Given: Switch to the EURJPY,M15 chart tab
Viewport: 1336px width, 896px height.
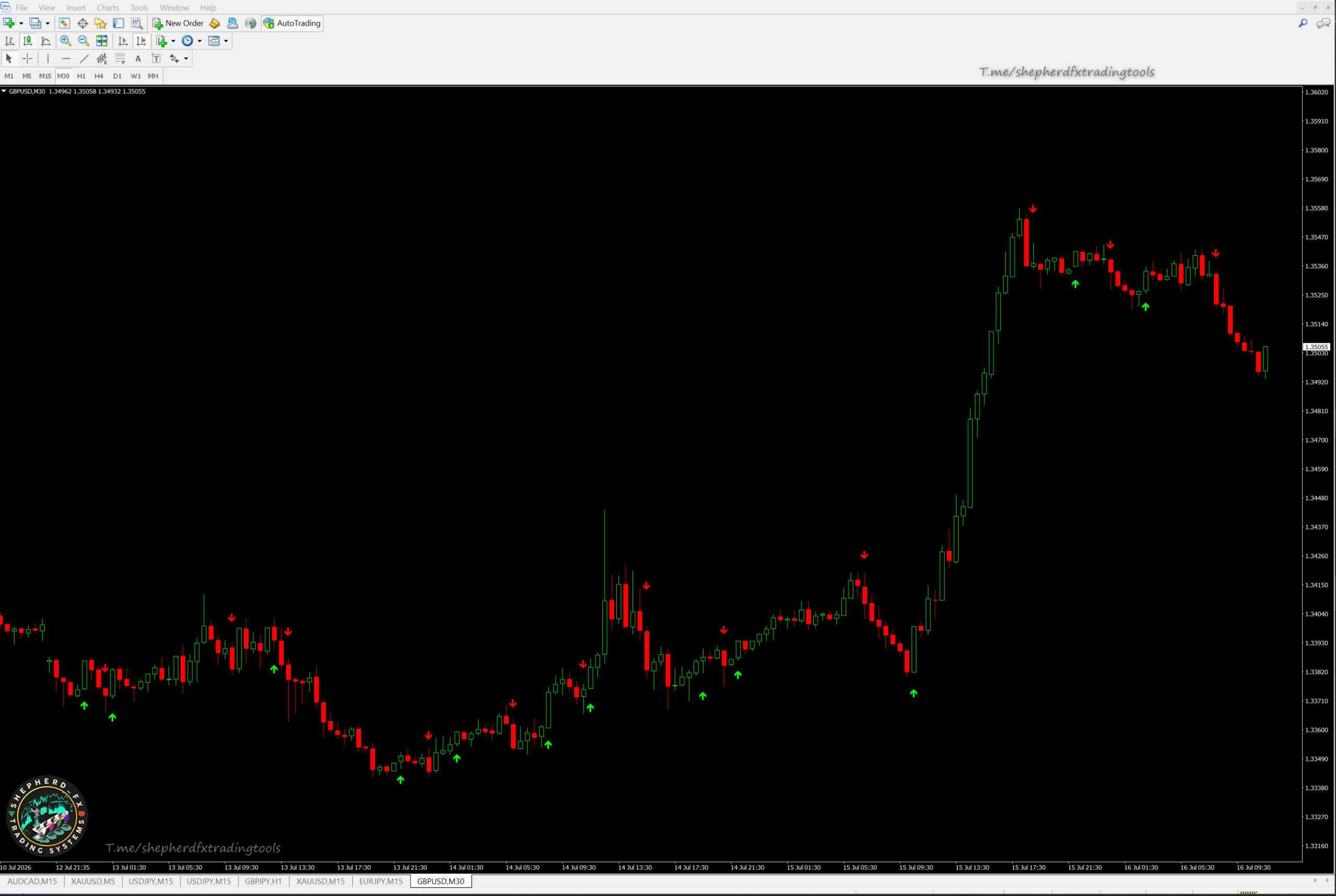Looking at the screenshot, I should tap(380, 881).
